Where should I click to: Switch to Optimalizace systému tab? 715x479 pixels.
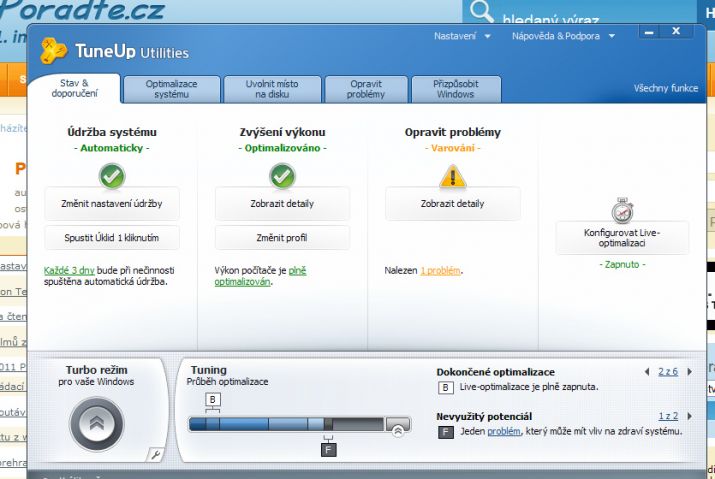(x=171, y=89)
